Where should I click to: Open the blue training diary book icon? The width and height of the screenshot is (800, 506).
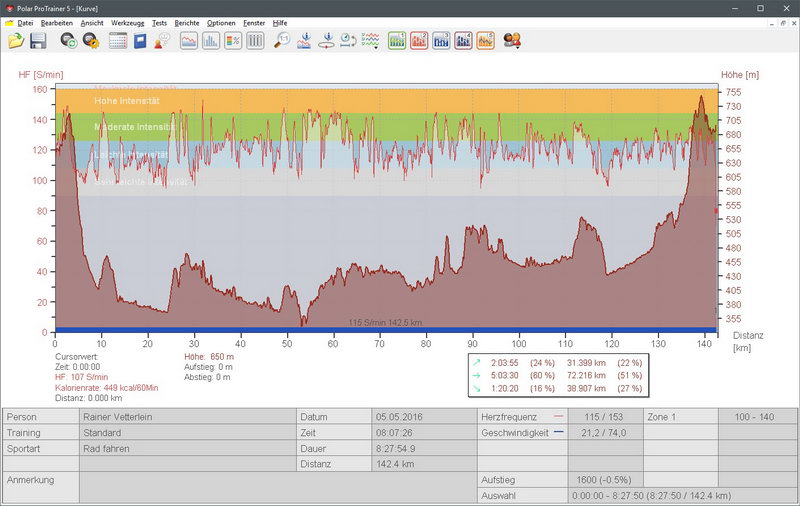coord(140,41)
